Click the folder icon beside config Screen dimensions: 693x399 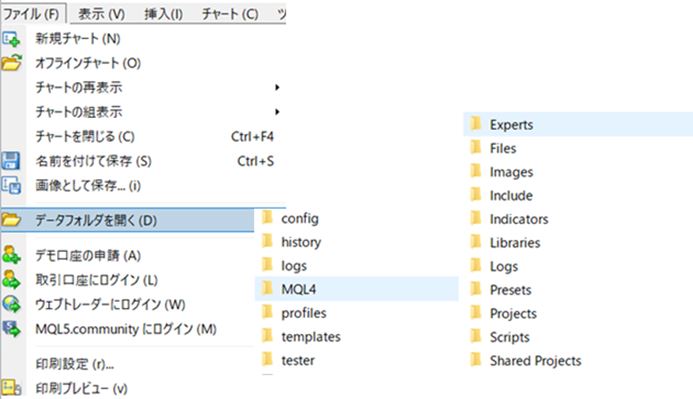(267, 217)
